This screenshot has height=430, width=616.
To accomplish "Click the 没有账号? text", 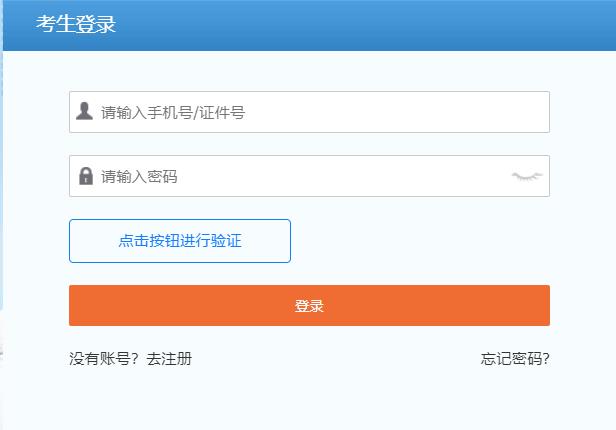I will (x=104, y=359).
